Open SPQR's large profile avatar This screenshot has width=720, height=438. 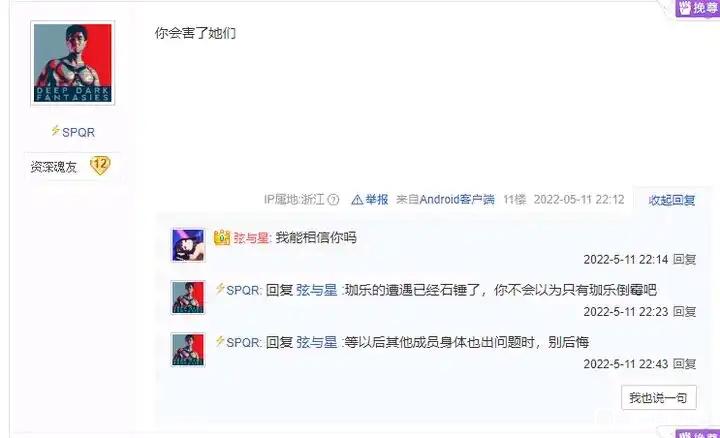(73, 63)
